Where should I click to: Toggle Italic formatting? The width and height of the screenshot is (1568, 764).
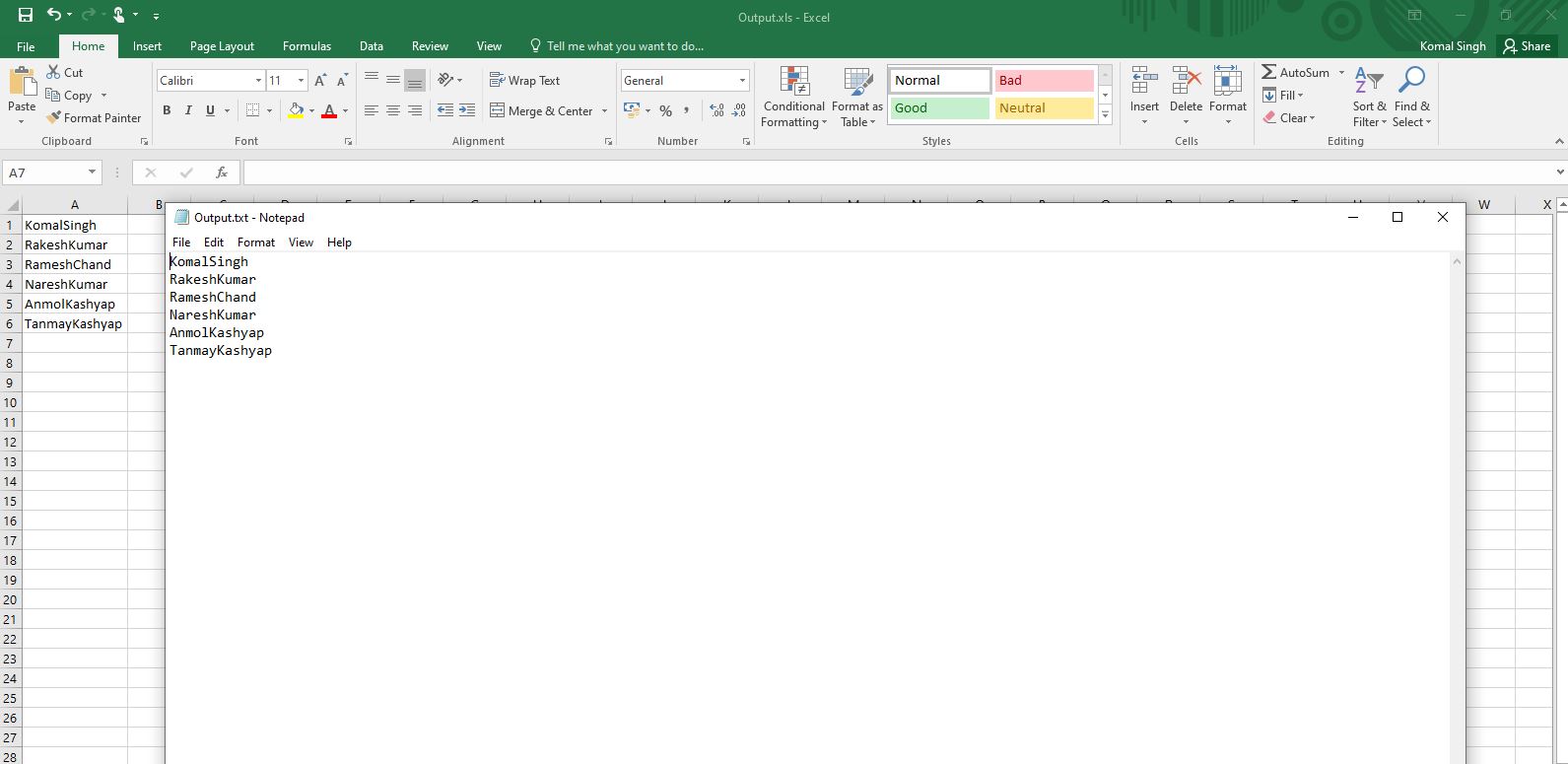point(188,110)
